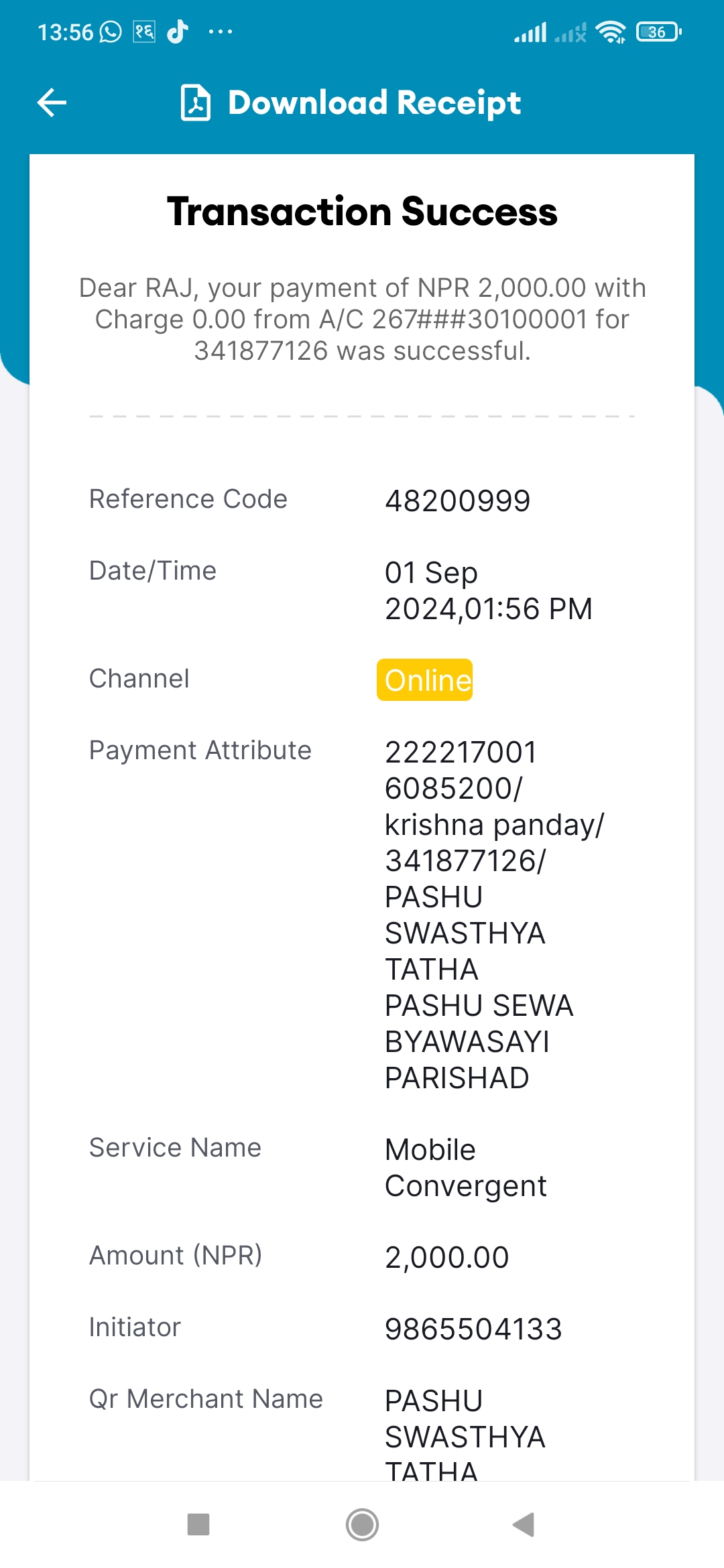Tap the Mobile Convergent service name
724x1568 pixels.
(466, 1167)
